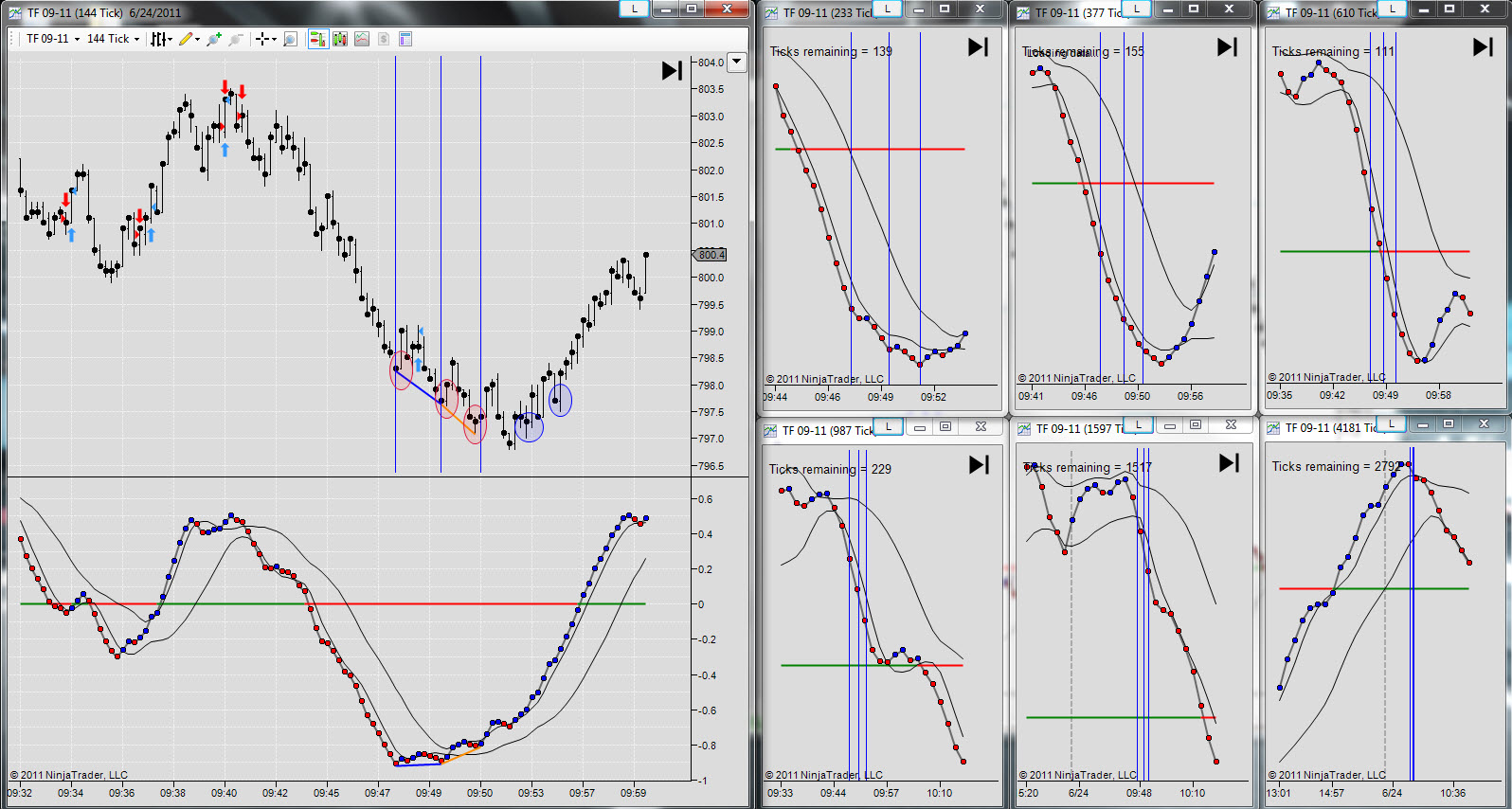Toggle the L link button on 144 Tick window
Viewport: 1512px width, 809px height.
pos(634,9)
